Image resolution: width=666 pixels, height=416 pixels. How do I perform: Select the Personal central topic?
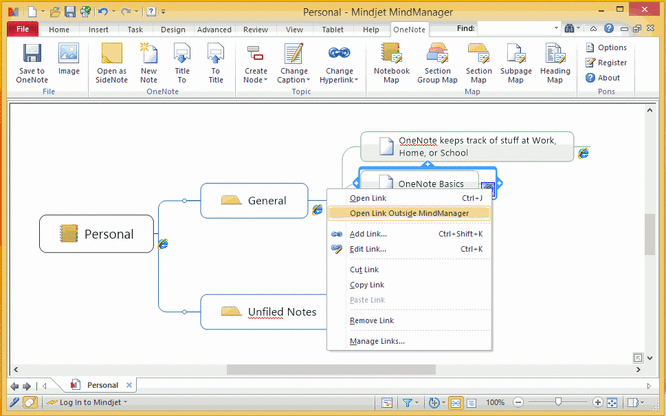click(96, 234)
